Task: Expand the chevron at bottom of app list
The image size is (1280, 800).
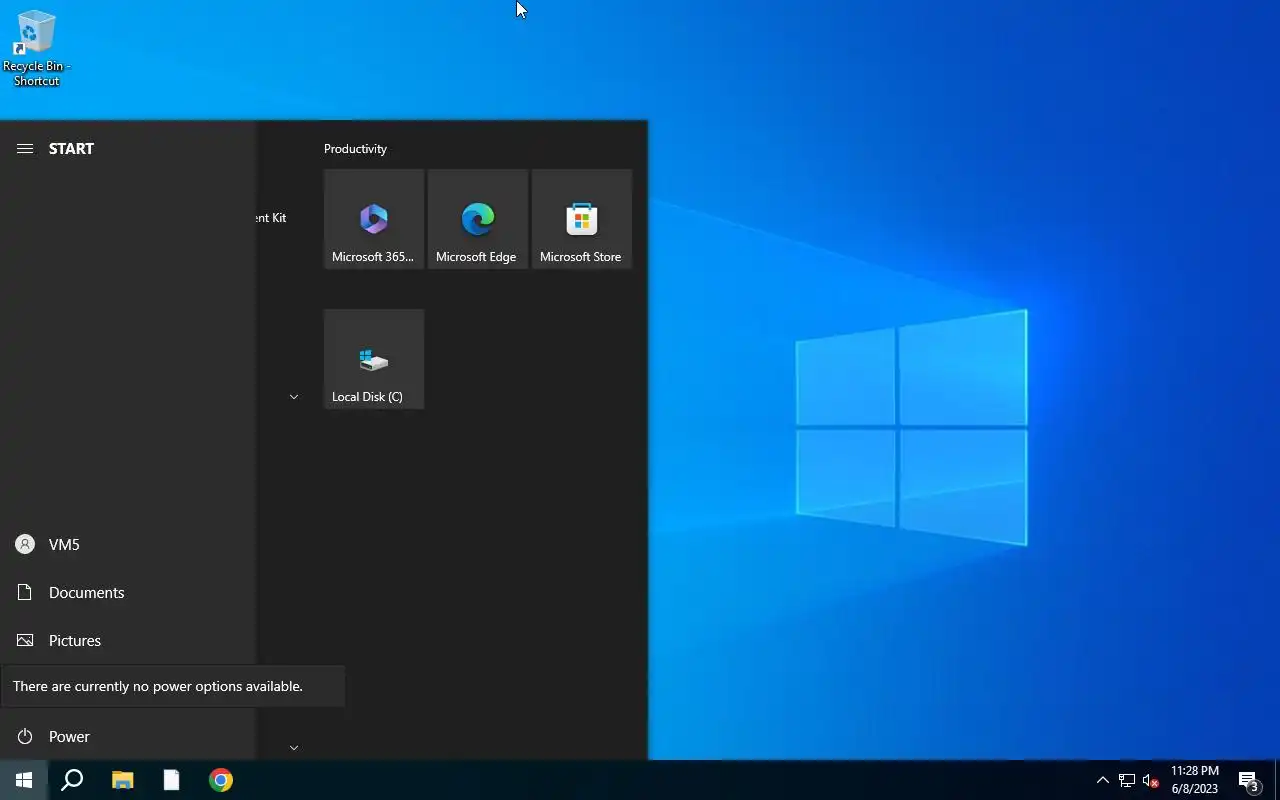Action: pos(294,747)
